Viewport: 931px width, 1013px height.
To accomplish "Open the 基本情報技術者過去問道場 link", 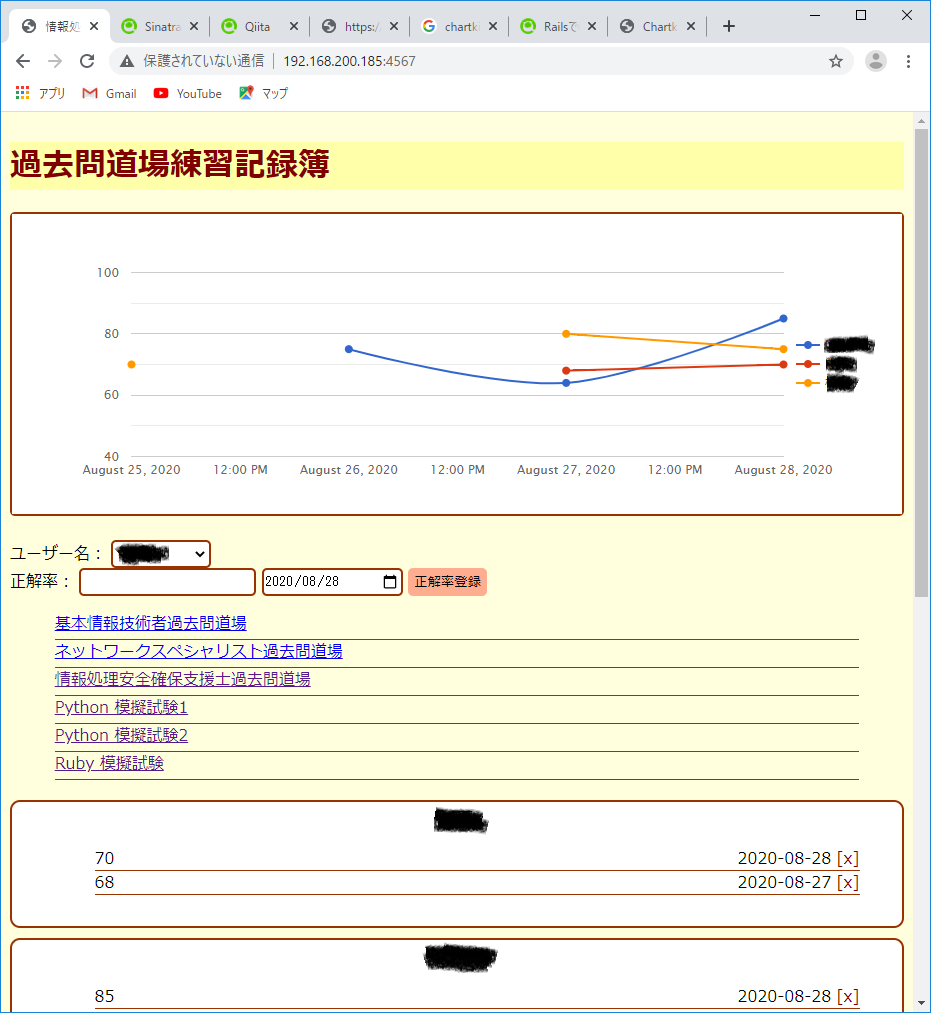I will click(x=150, y=622).
